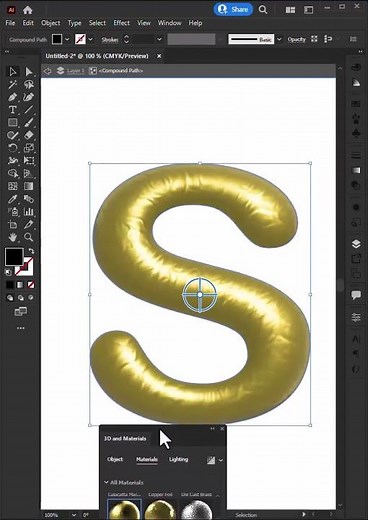
Task: Open zoom level 100% dropdown
Action: point(74,515)
